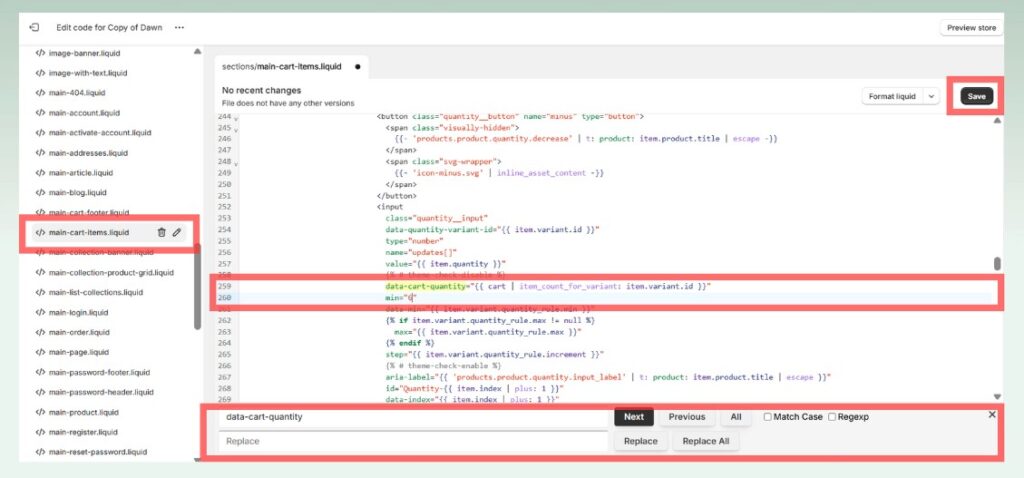Viewport: 1024px width, 478px height.
Task: Collapse code fold arrow at line 245
Action: click(x=236, y=129)
